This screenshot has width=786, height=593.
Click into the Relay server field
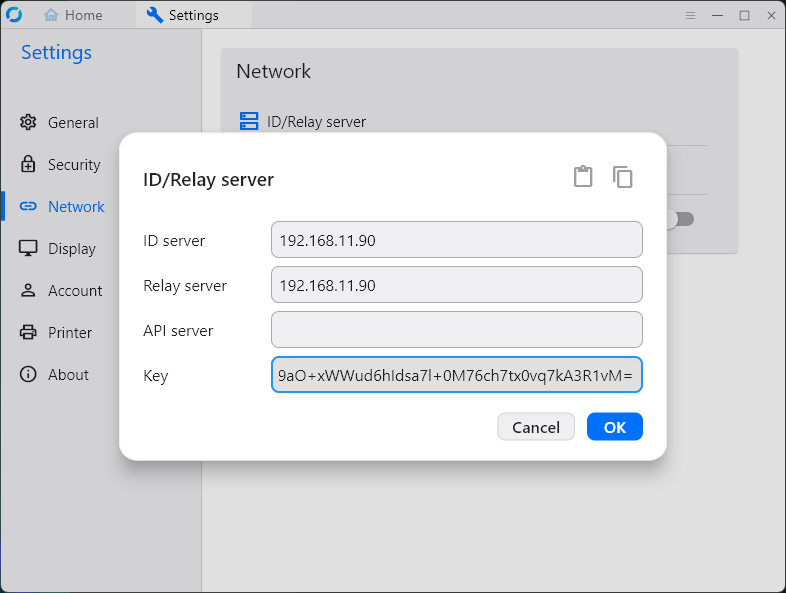(x=456, y=285)
